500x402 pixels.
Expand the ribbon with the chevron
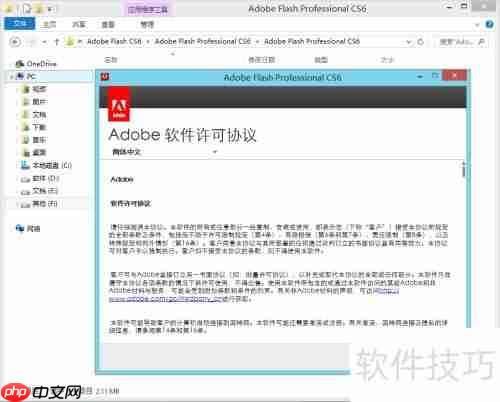[477, 25]
